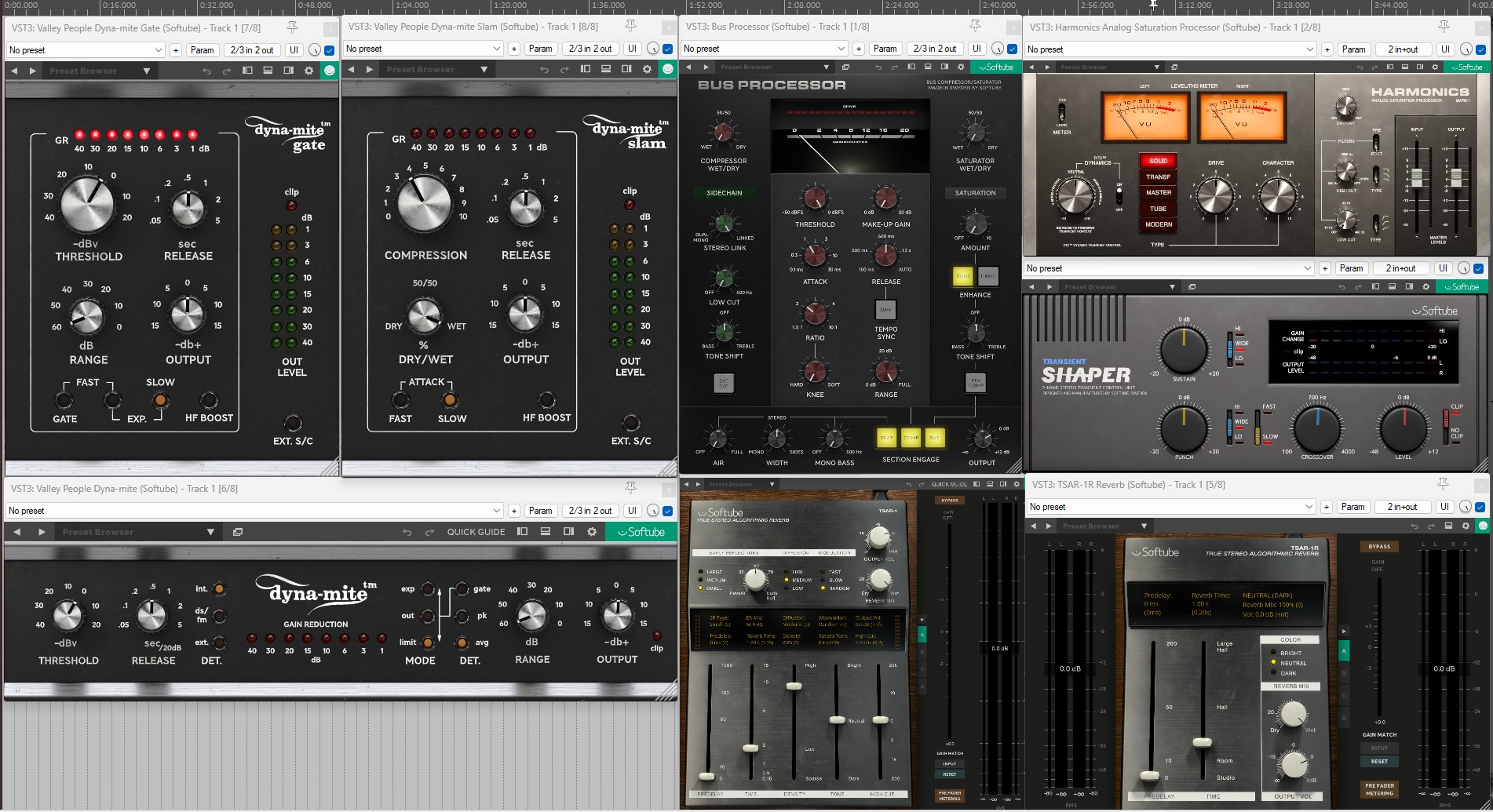Viewport: 1493px width, 812px height.
Task: Click undo arrow in Dyna-mite Gate toolbar
Action: pos(206,70)
